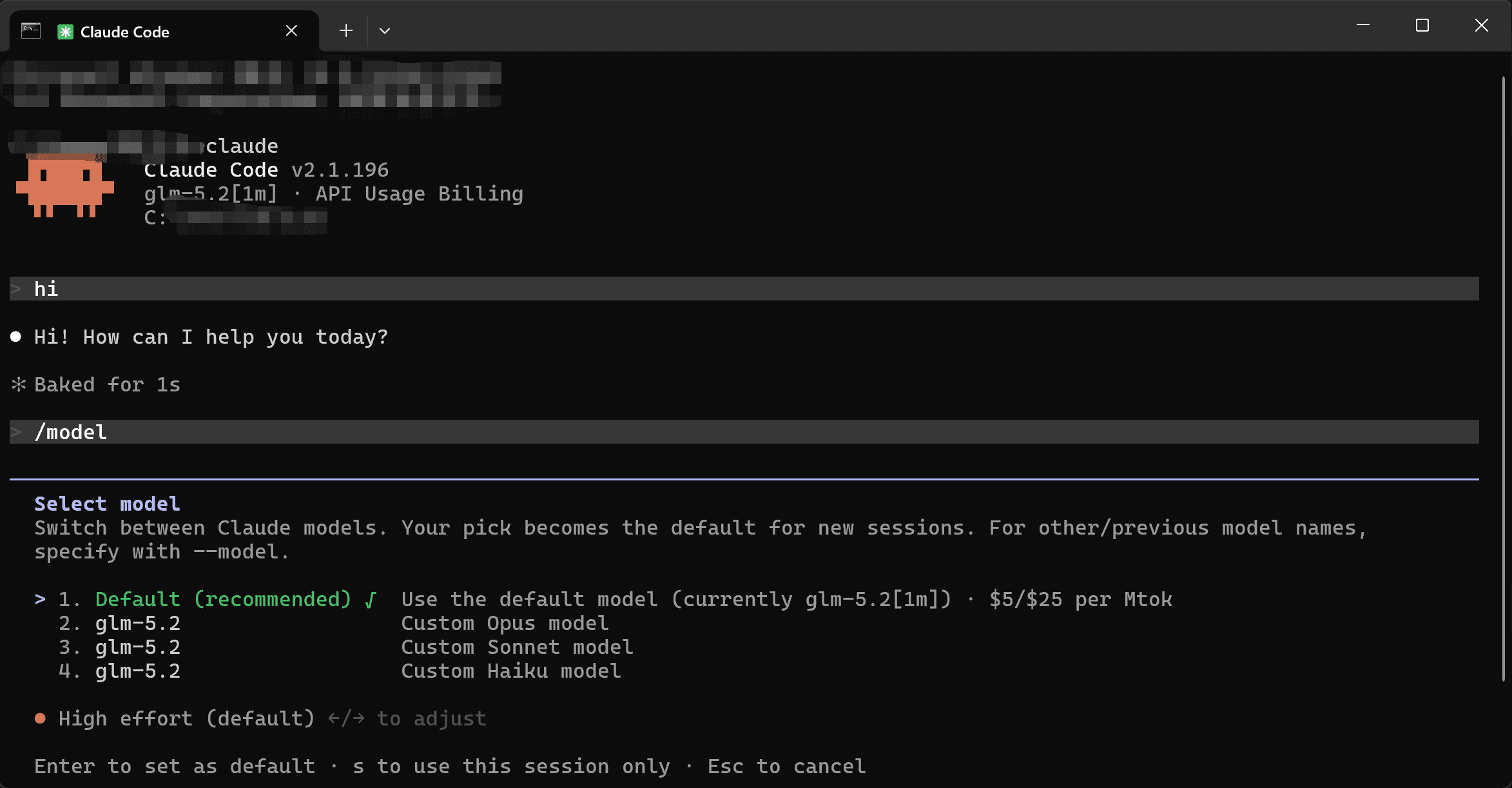Click the white bullet before Hi response
Screen dimensions: 1512x788
click(16, 337)
